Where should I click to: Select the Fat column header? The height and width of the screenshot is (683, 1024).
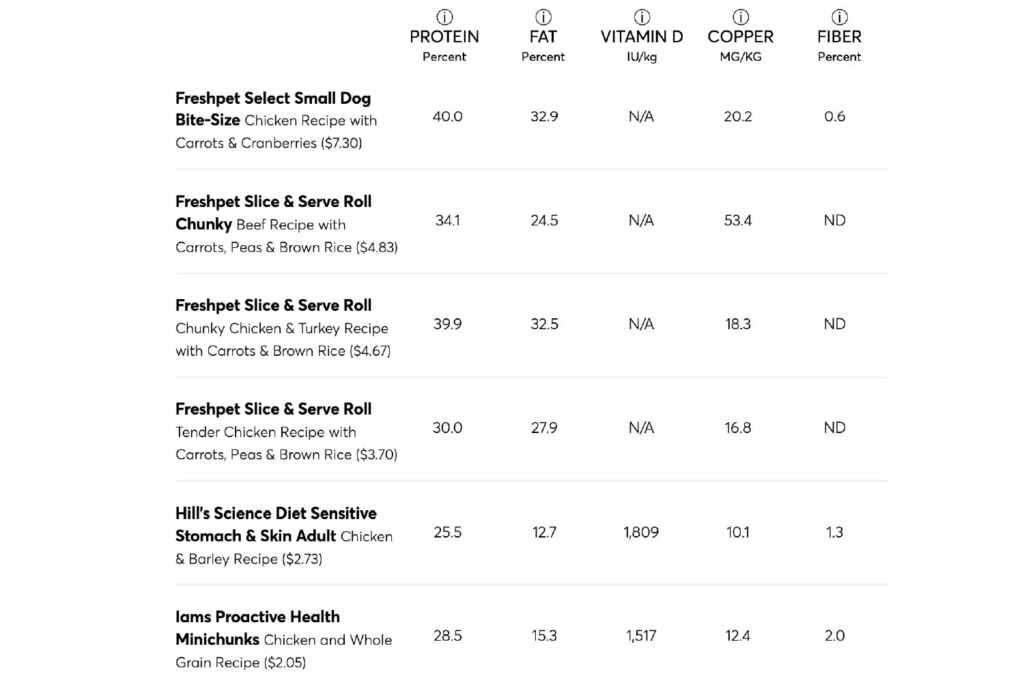coord(543,37)
